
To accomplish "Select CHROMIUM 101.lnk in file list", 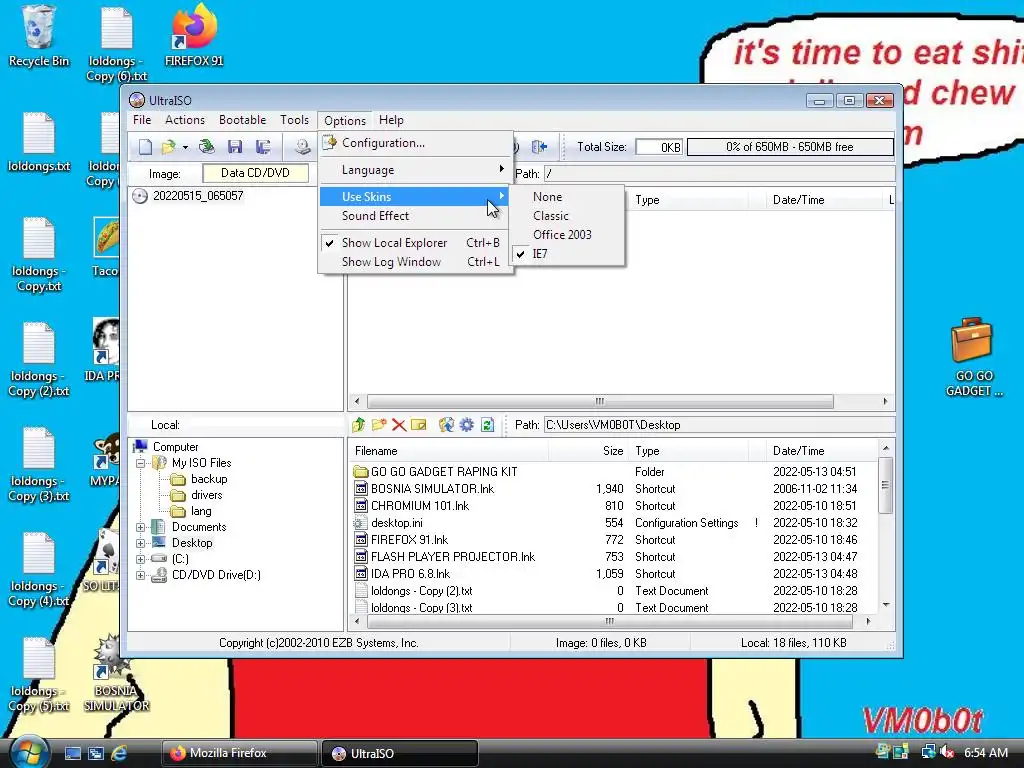I will (x=420, y=506).
